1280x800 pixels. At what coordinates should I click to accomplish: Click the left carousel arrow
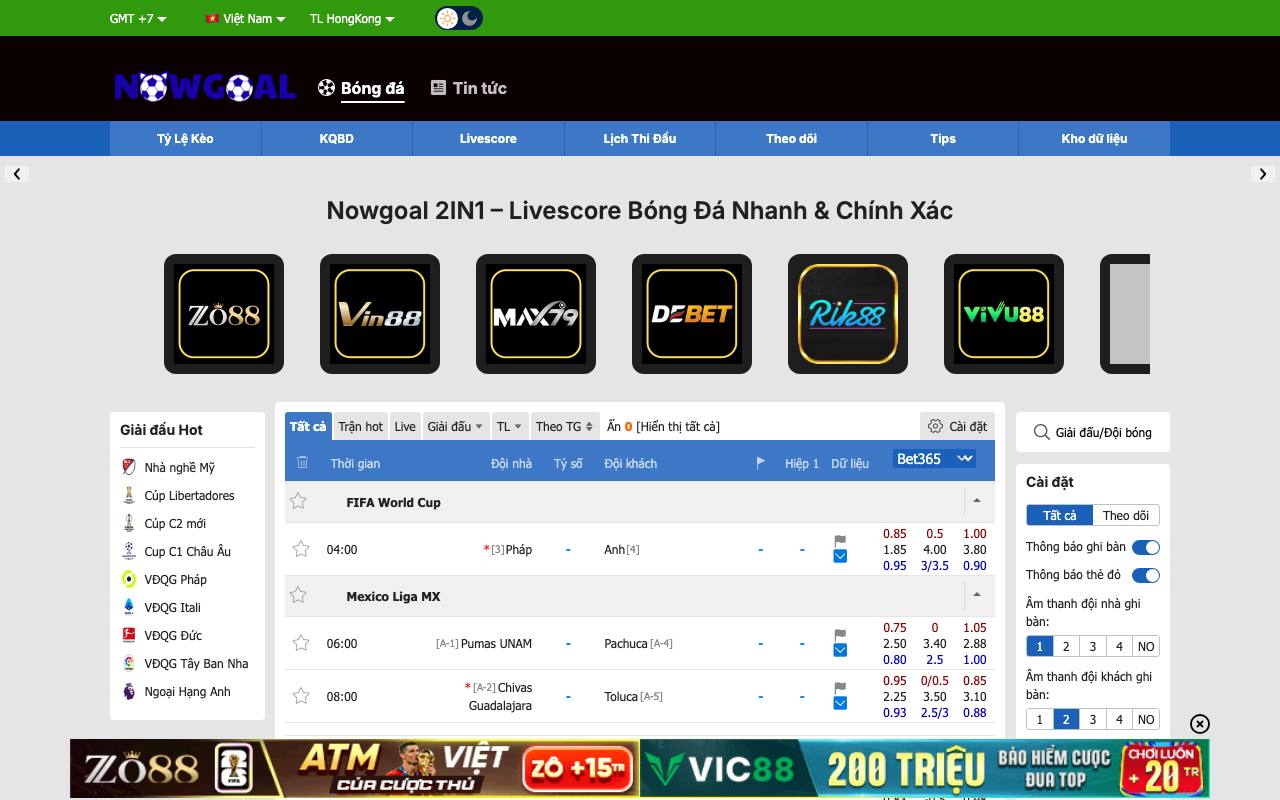pyautogui.click(x=16, y=174)
